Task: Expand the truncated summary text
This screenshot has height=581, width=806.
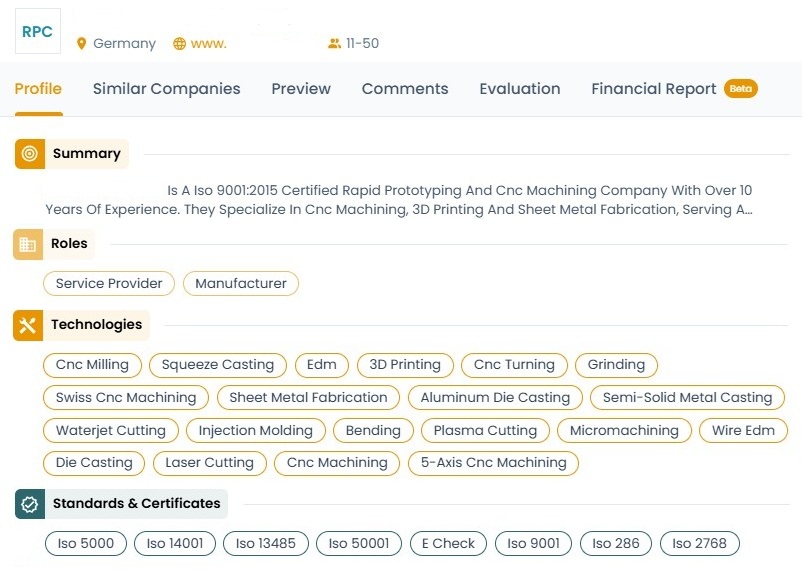Action: point(744,210)
